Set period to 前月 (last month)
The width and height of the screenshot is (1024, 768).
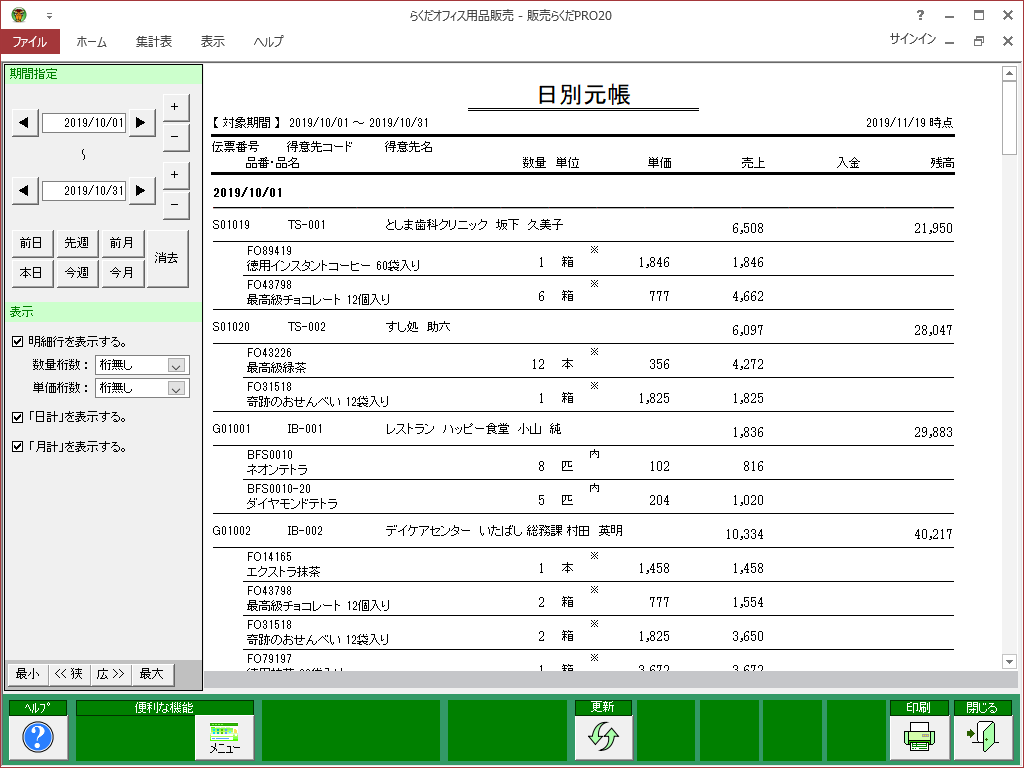tap(121, 243)
